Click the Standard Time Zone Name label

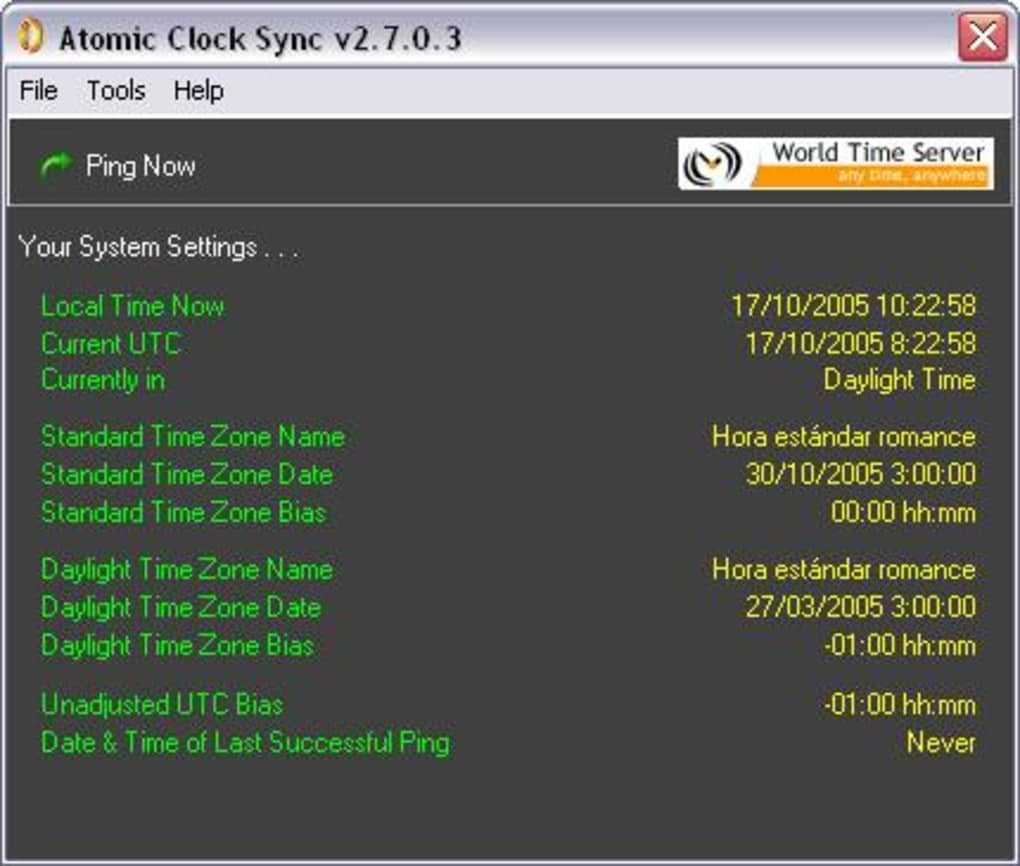click(193, 437)
